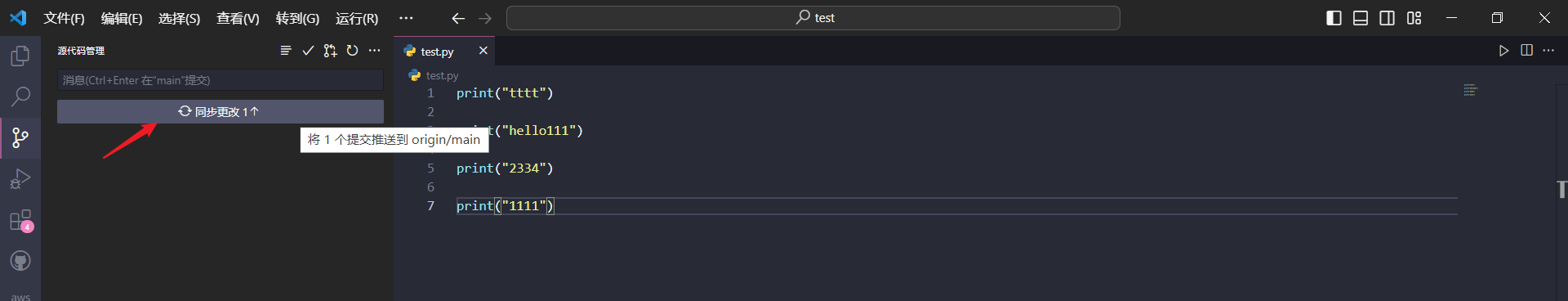
Task: Focus the commit message input field
Action: pos(220,80)
